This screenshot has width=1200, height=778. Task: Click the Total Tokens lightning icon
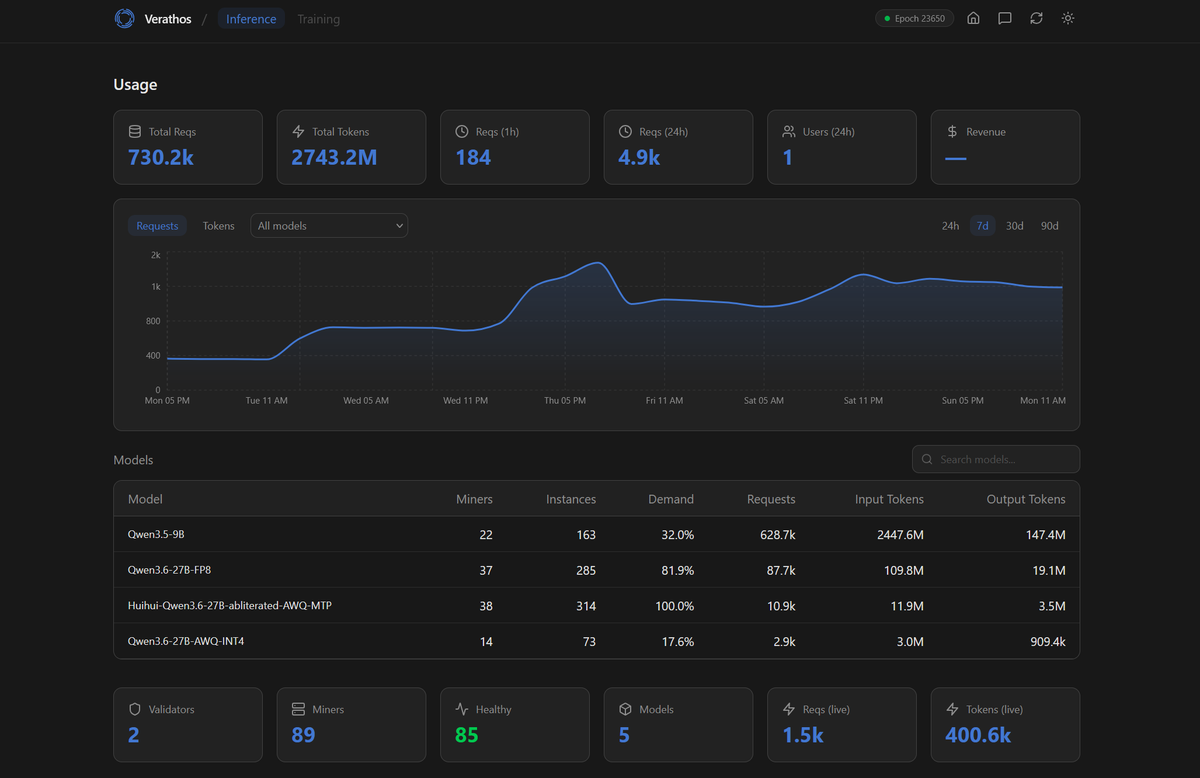[x=298, y=132]
